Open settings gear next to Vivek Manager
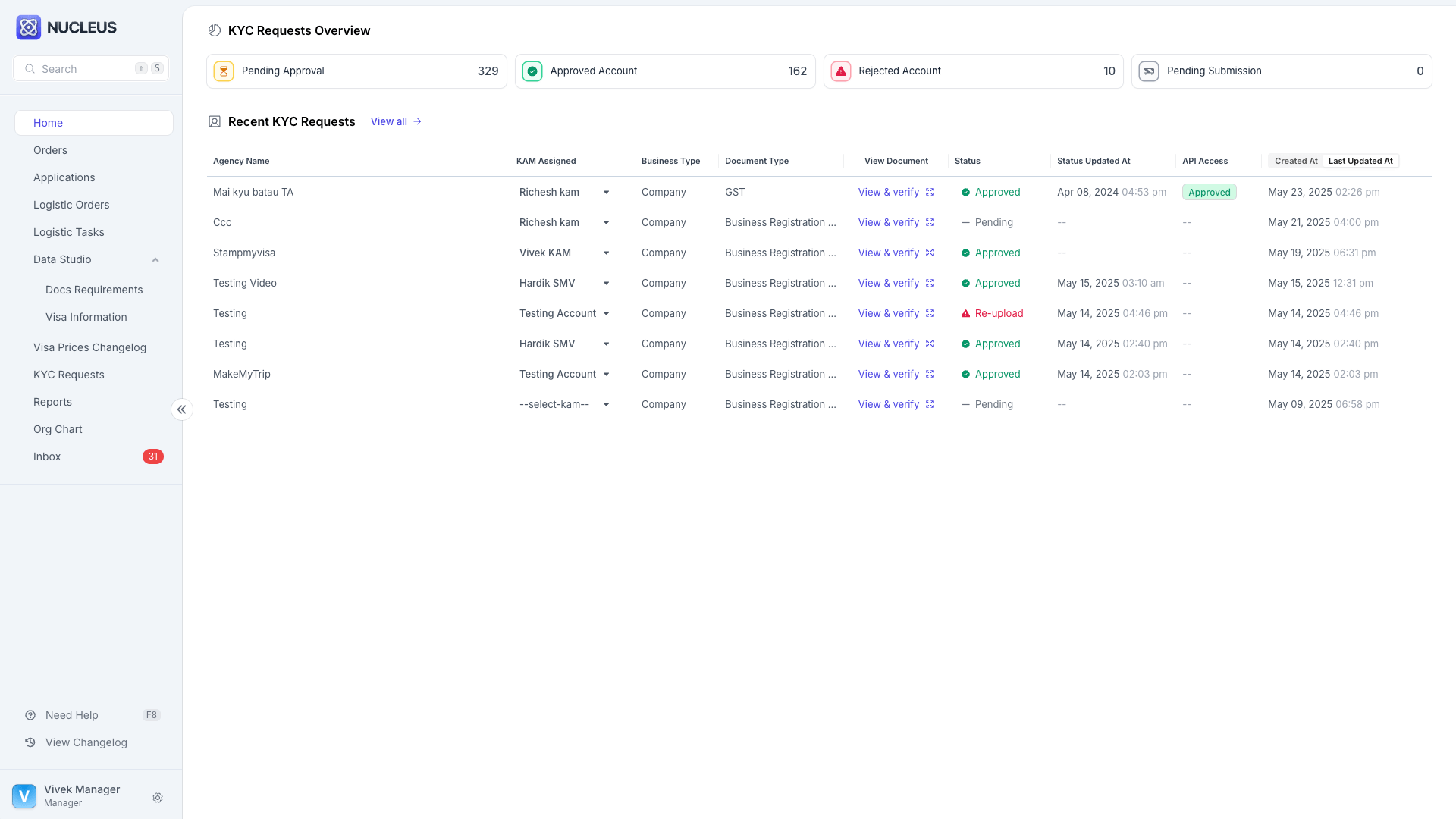Screen dimensions: 1456x819 coord(158,798)
